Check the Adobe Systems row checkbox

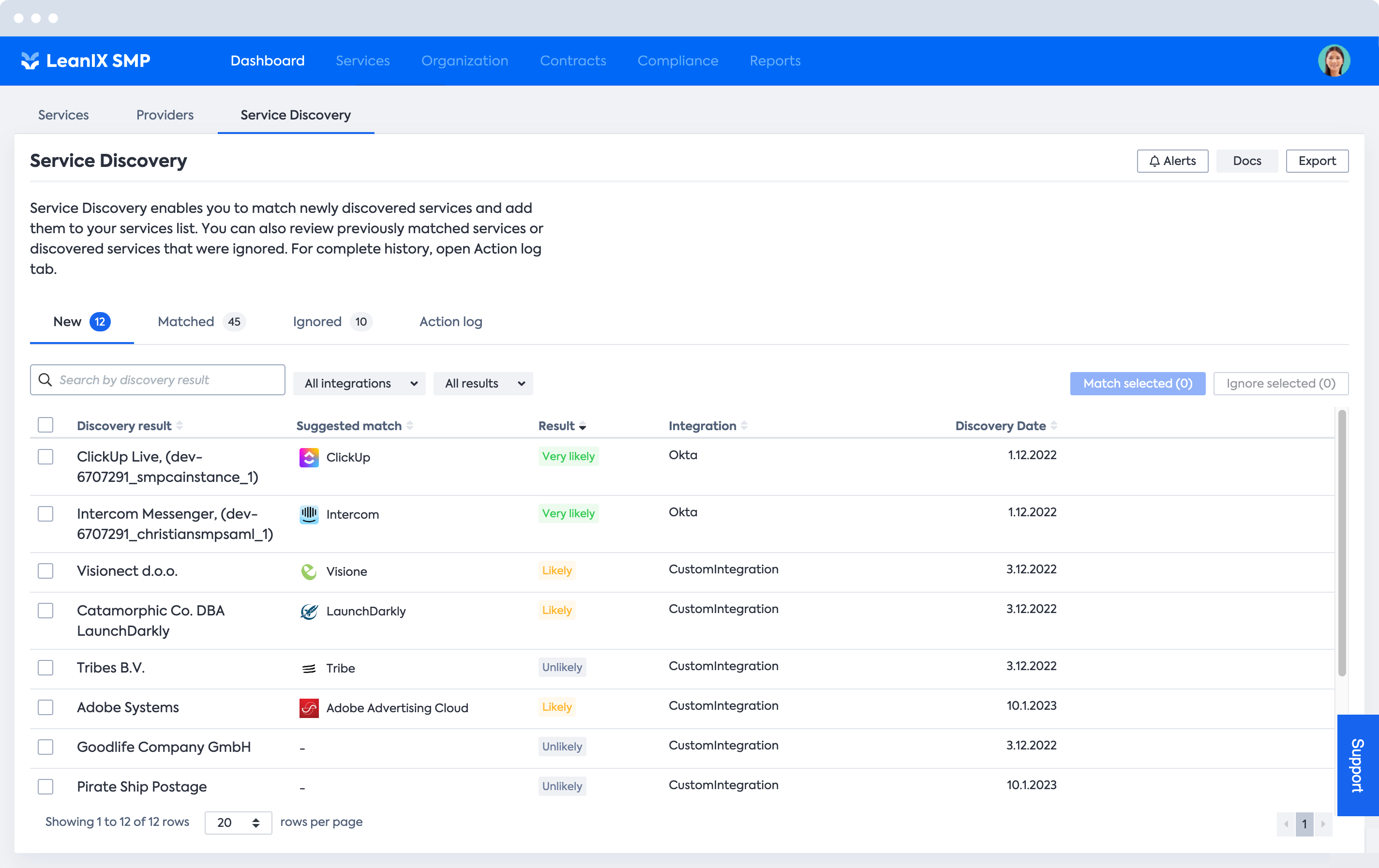tap(45, 708)
